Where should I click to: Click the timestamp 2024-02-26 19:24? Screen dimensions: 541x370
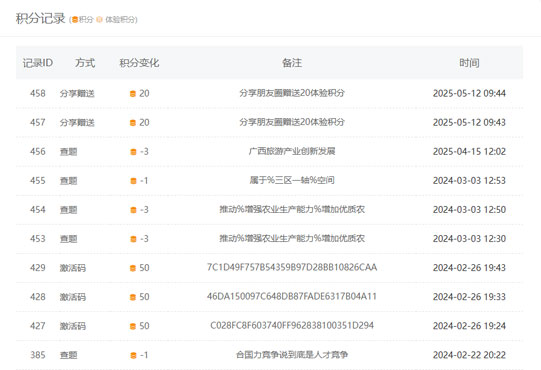click(x=469, y=326)
